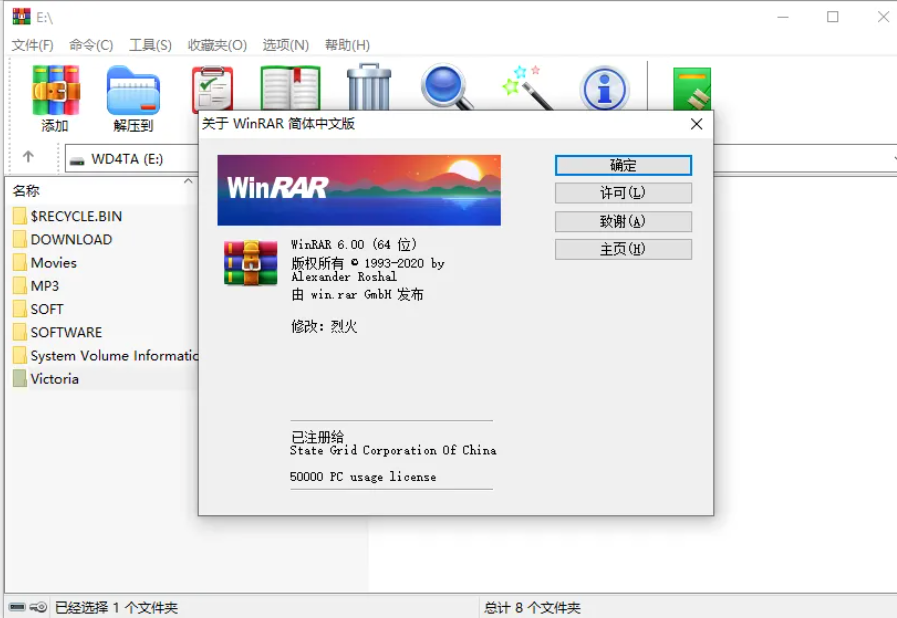
Task: Open the 帮助(H) menu
Action: 347,45
